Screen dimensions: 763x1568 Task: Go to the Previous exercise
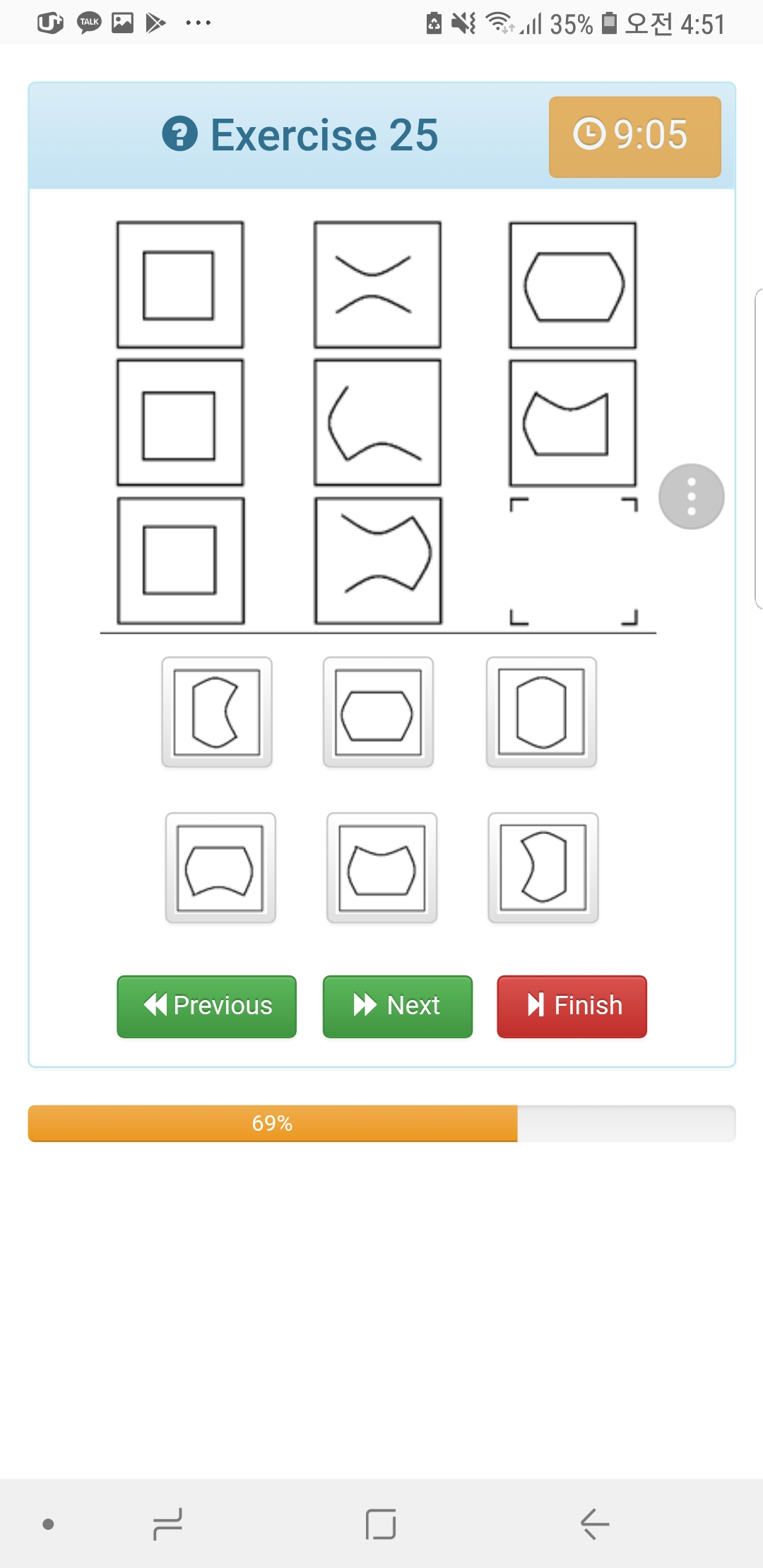pyautogui.click(x=207, y=1006)
